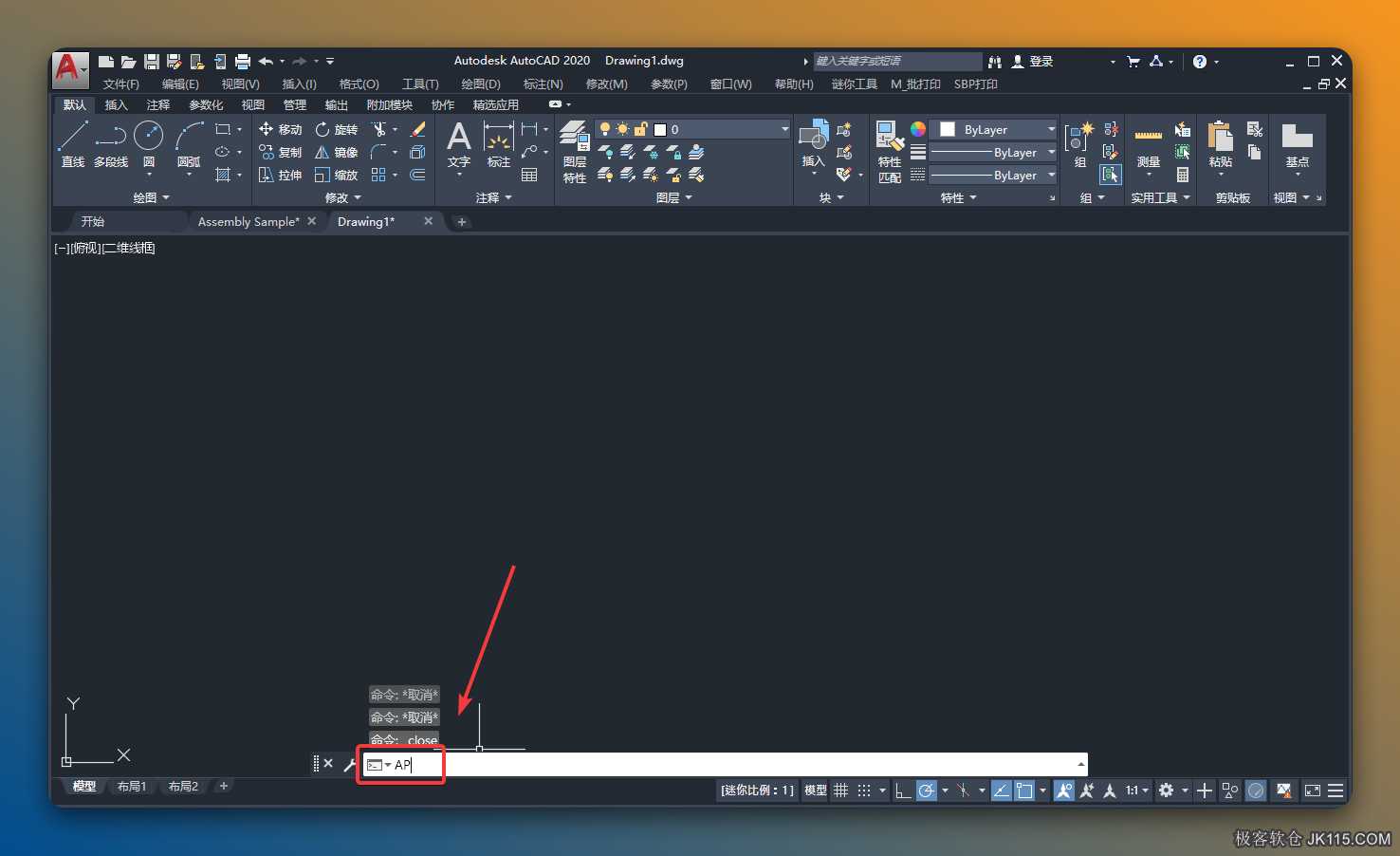Click the Plot/Print icon in quick access toolbar
This screenshot has height=856, width=1400.
[243, 61]
